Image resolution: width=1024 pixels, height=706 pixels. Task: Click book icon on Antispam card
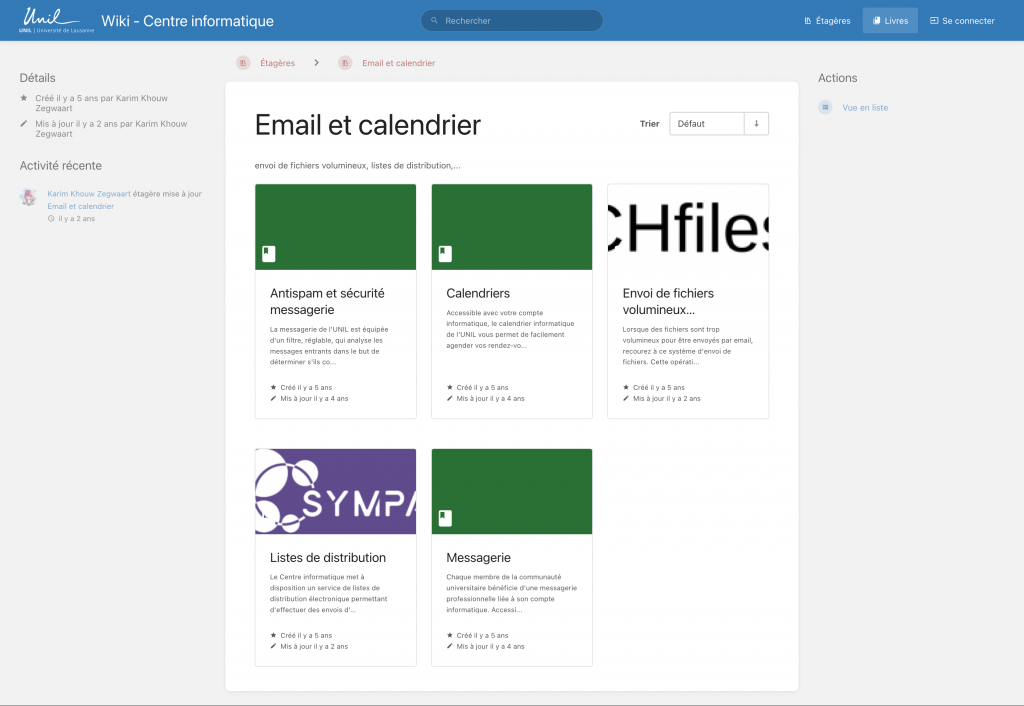point(268,253)
